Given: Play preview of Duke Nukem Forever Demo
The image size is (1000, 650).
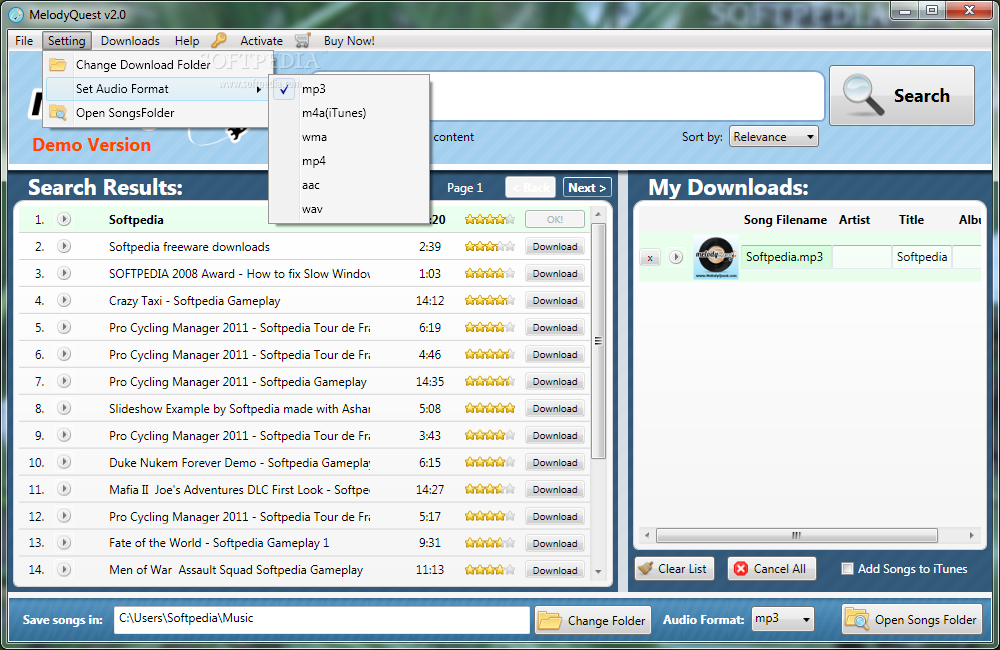Looking at the screenshot, I should [x=64, y=462].
